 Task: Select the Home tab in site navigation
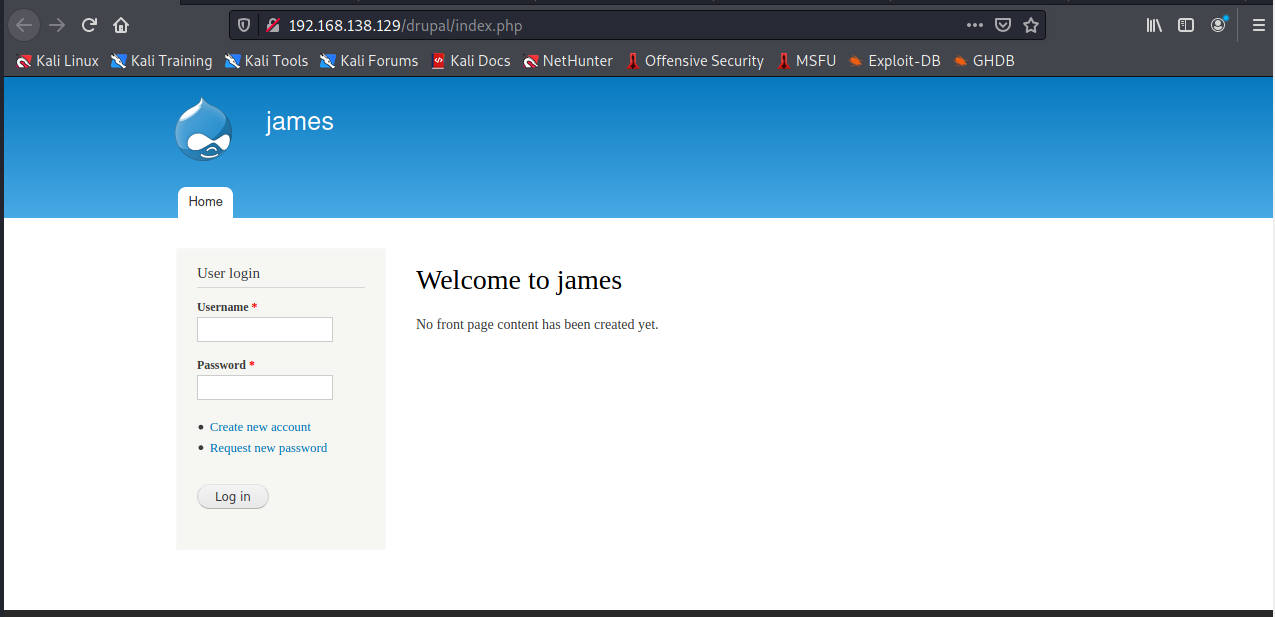tap(205, 202)
